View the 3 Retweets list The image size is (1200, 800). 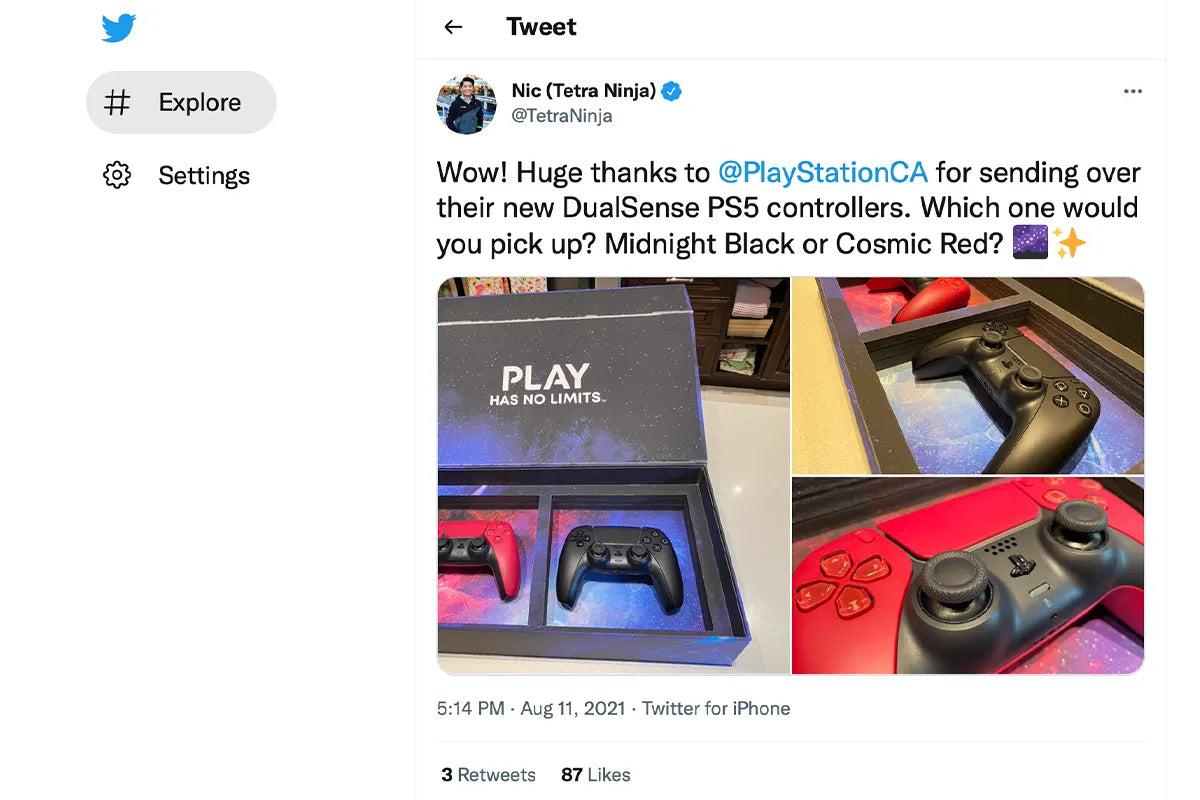click(488, 775)
